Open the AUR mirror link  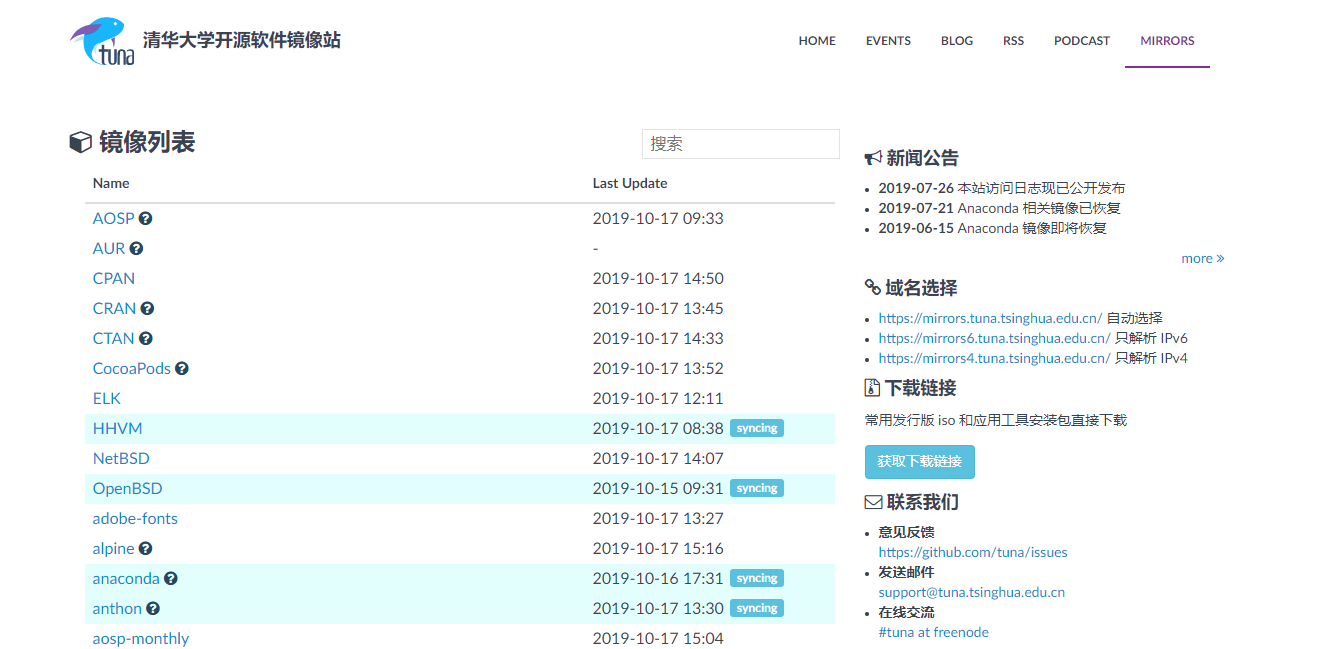coord(109,248)
